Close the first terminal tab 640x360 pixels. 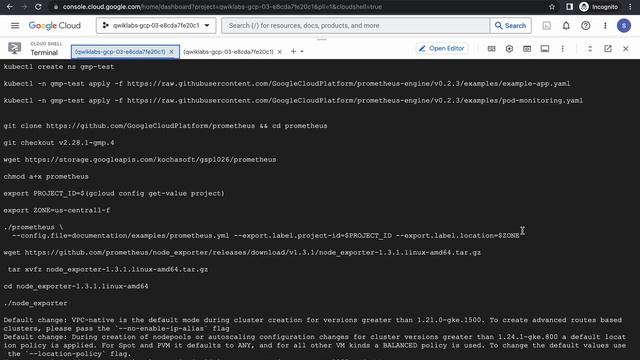point(171,52)
